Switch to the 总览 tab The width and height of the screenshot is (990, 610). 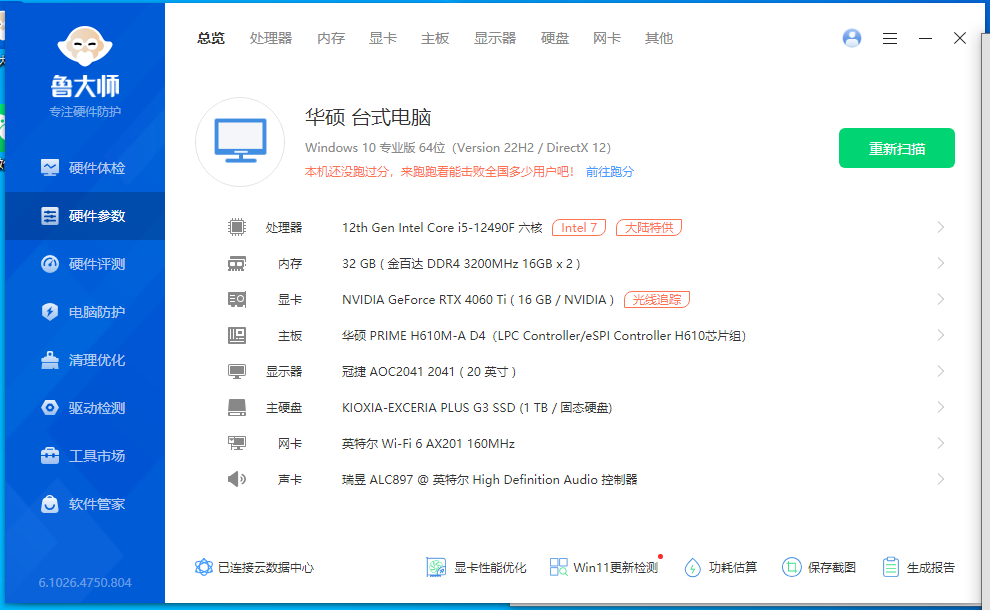[211, 39]
